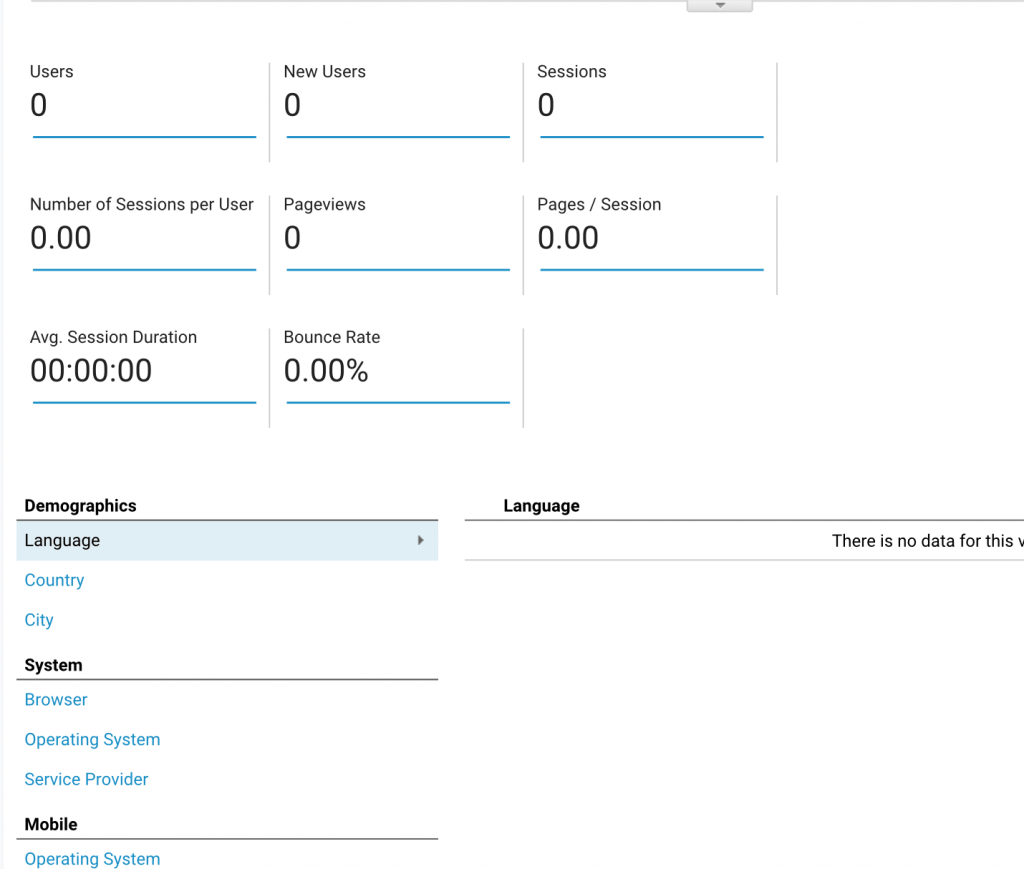
Task: Click the System section header
Action: coord(52,665)
